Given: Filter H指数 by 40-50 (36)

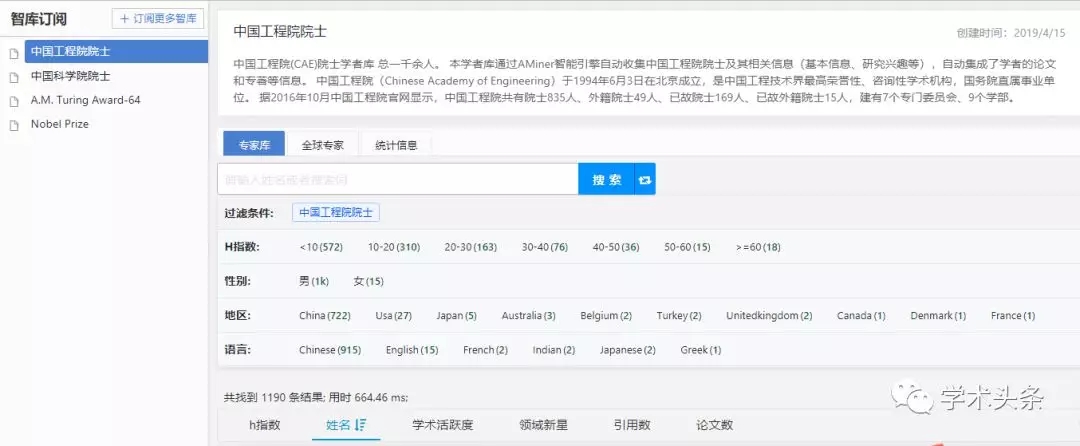Looking at the screenshot, I should click(x=616, y=247).
